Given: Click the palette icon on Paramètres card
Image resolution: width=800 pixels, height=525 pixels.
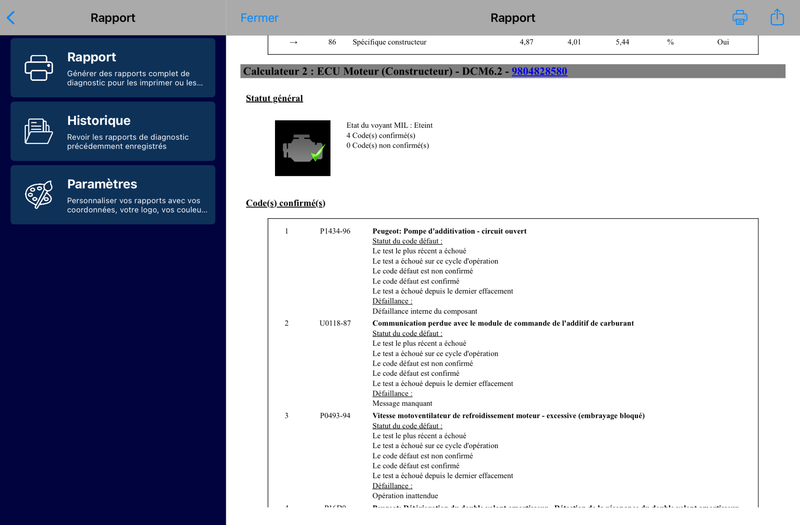Looking at the screenshot, I should [x=39, y=194].
